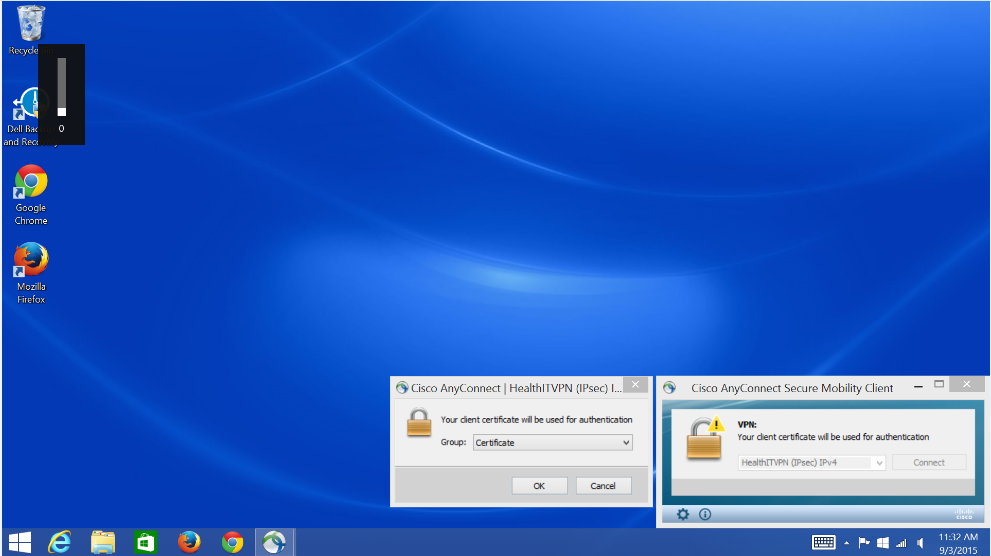Open the Action Center flag icon
The image size is (991, 556).
(x=864, y=542)
